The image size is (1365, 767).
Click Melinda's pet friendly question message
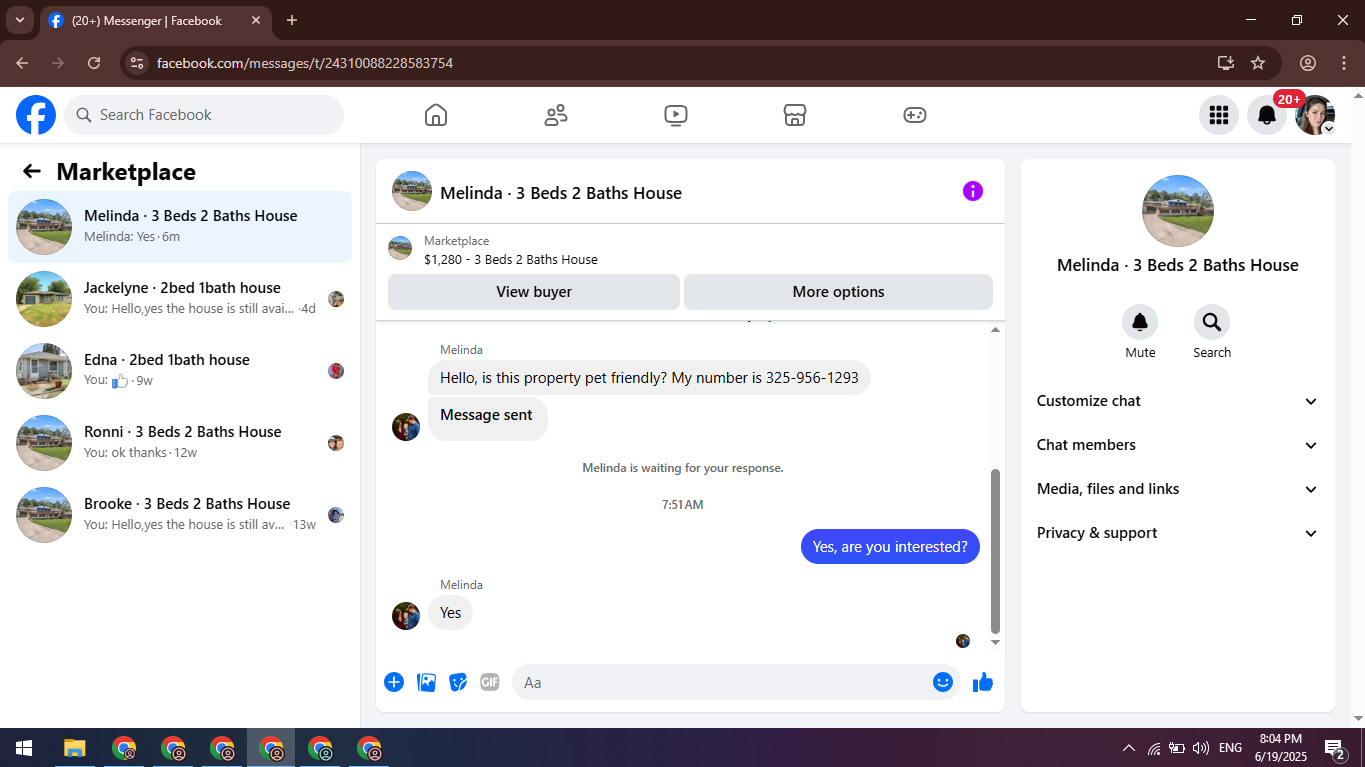click(649, 378)
